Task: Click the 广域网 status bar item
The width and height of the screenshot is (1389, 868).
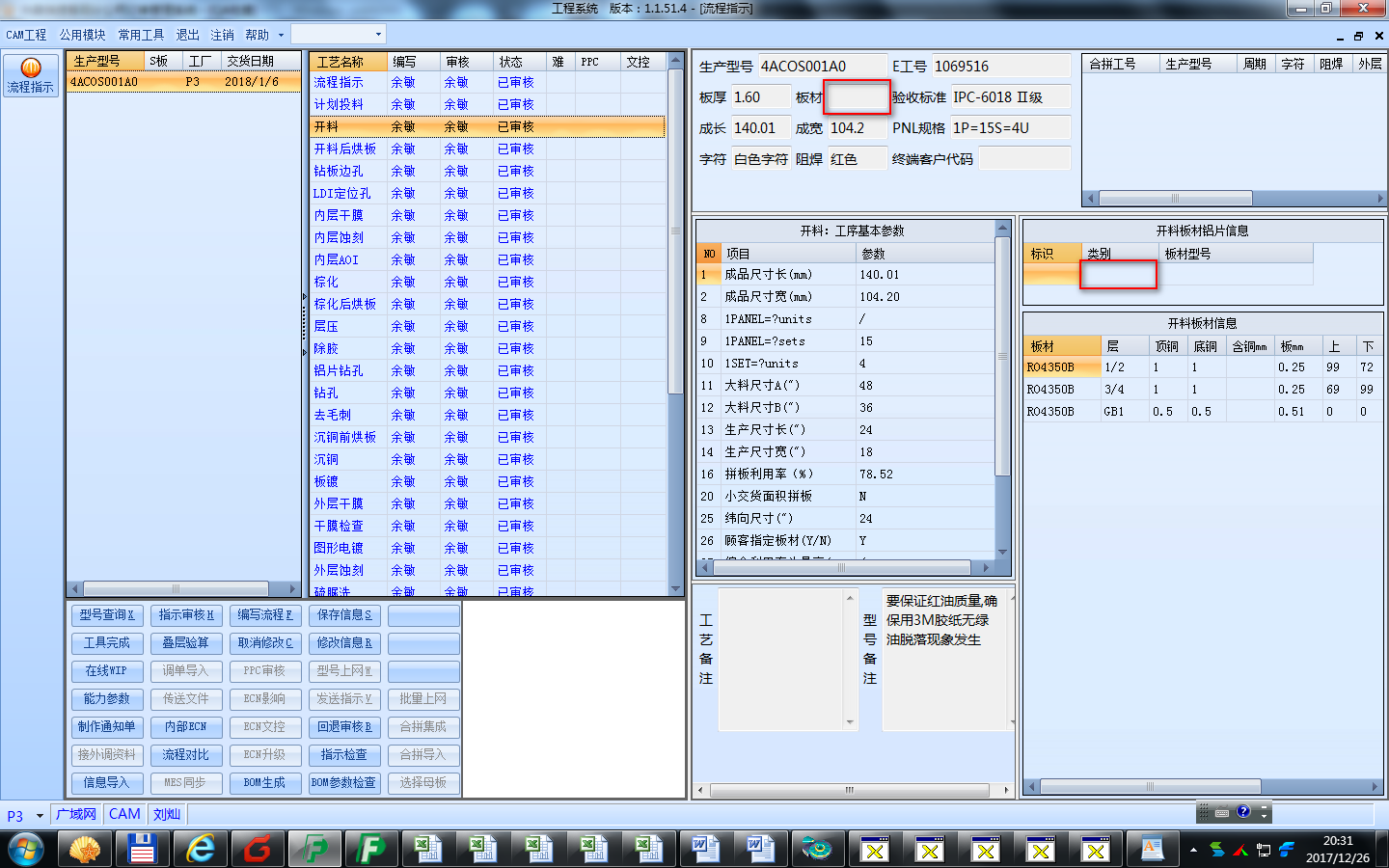Action: 76,814
